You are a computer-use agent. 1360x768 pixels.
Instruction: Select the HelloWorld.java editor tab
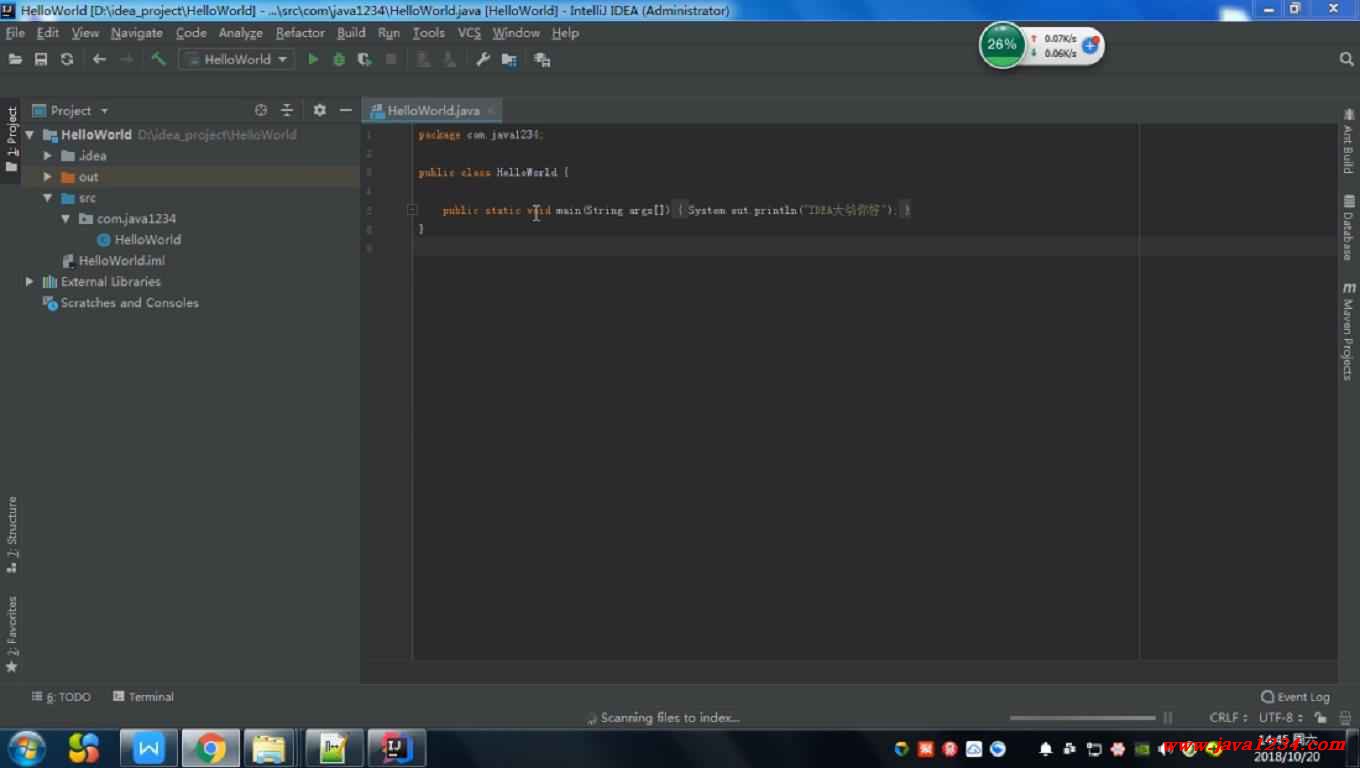tap(433, 111)
